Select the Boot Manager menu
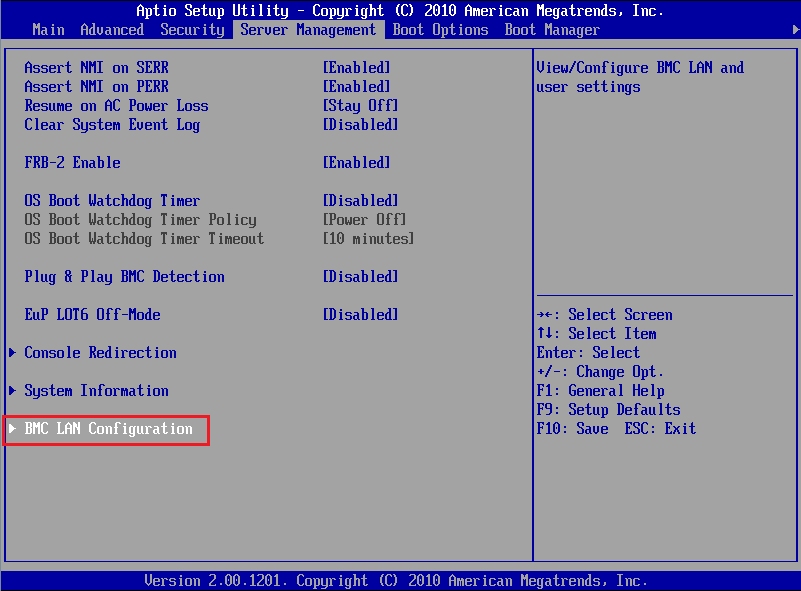Viewport: 801px width, 591px height. [551, 29]
